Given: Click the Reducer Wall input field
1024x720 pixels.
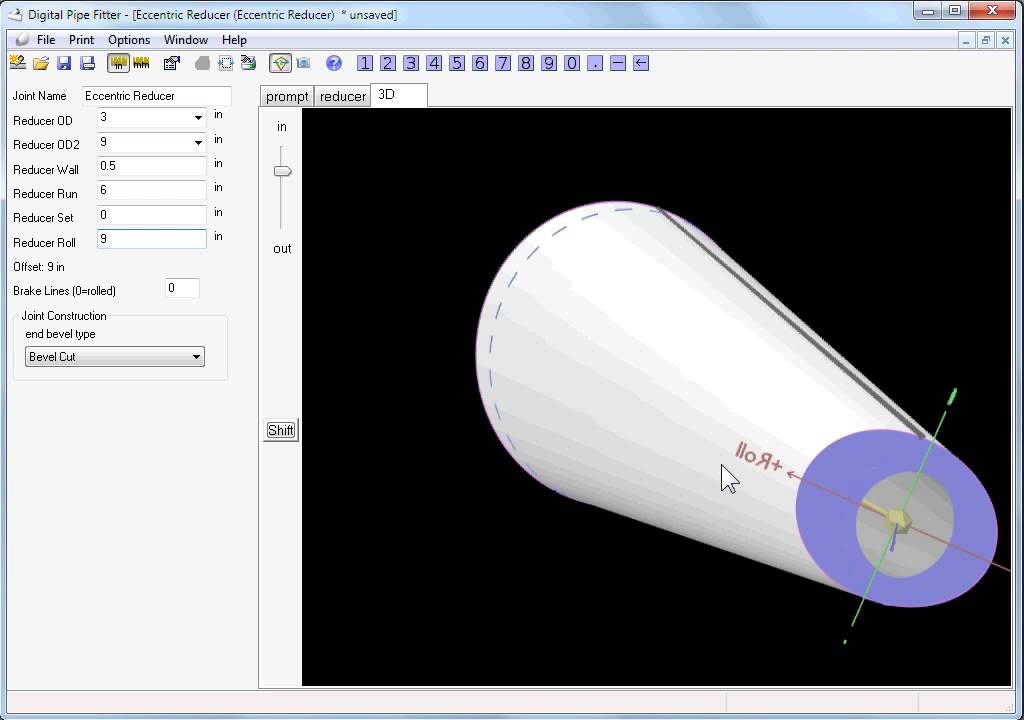Looking at the screenshot, I should pos(152,166).
